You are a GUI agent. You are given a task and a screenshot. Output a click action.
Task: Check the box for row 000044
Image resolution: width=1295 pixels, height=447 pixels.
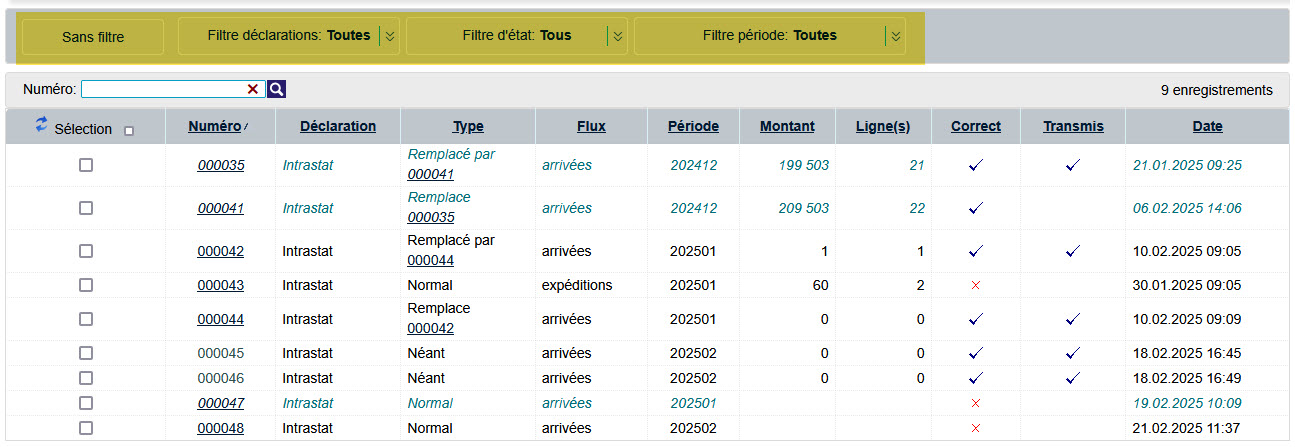click(86, 319)
